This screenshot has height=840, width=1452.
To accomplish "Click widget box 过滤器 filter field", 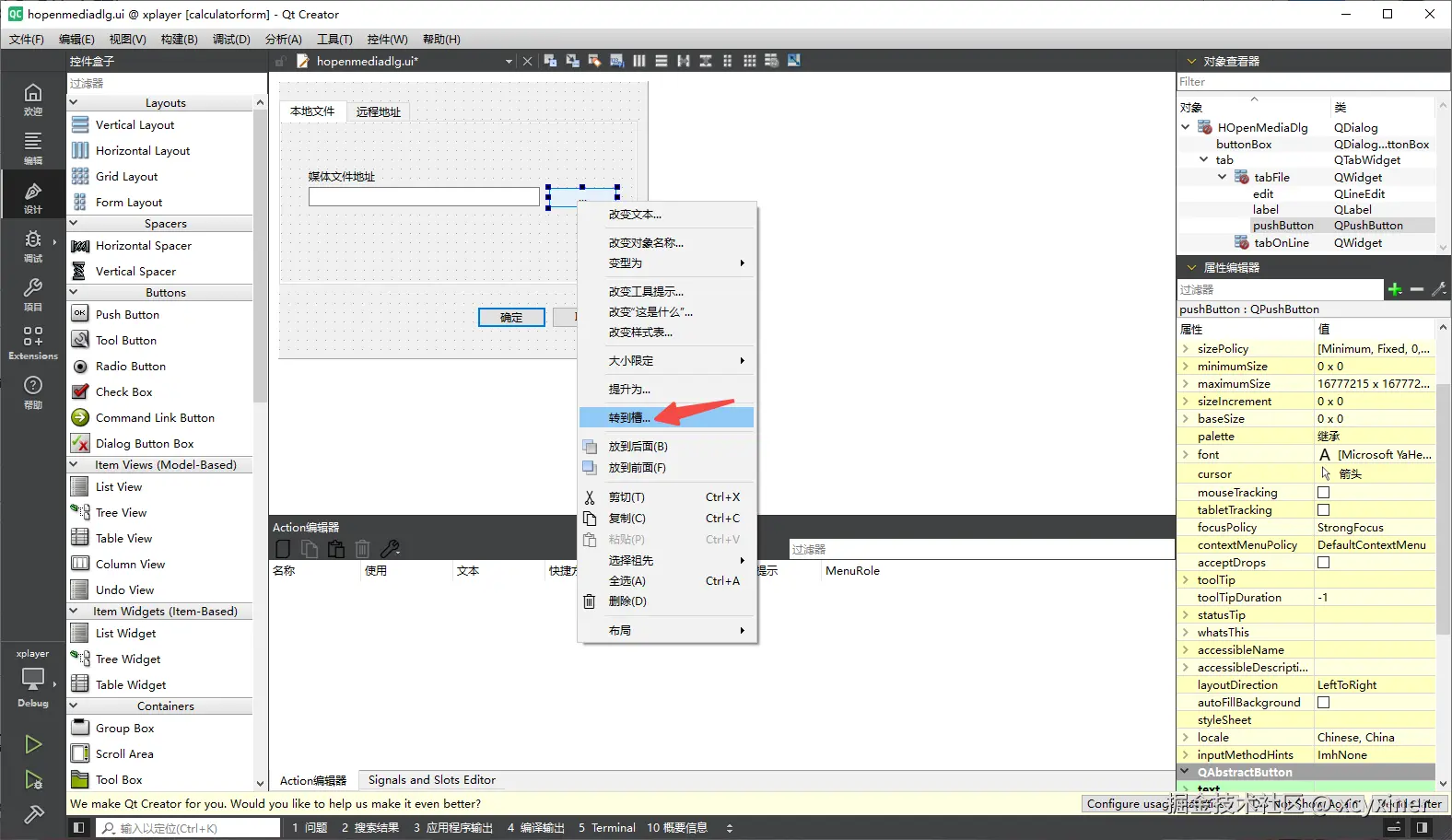I will (x=168, y=83).
